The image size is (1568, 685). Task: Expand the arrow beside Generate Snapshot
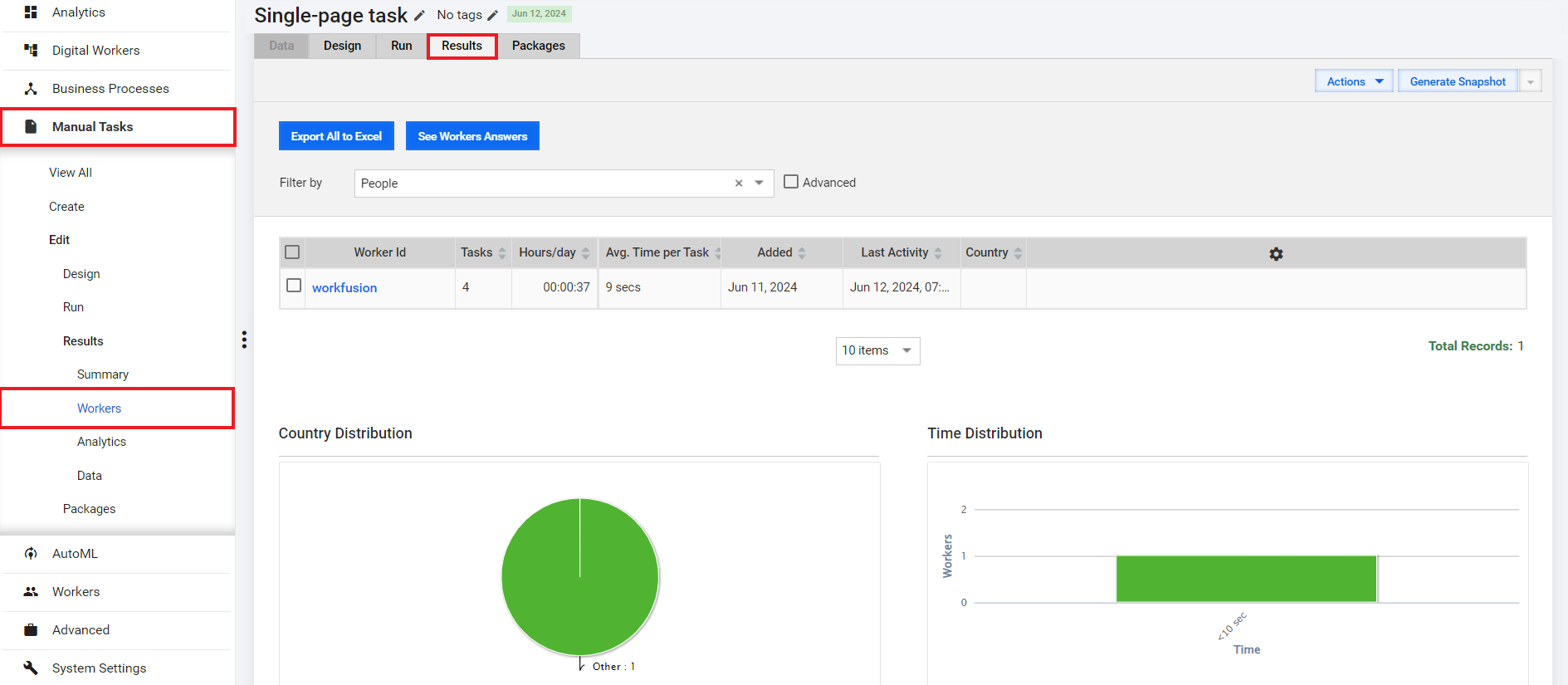coord(1531,81)
